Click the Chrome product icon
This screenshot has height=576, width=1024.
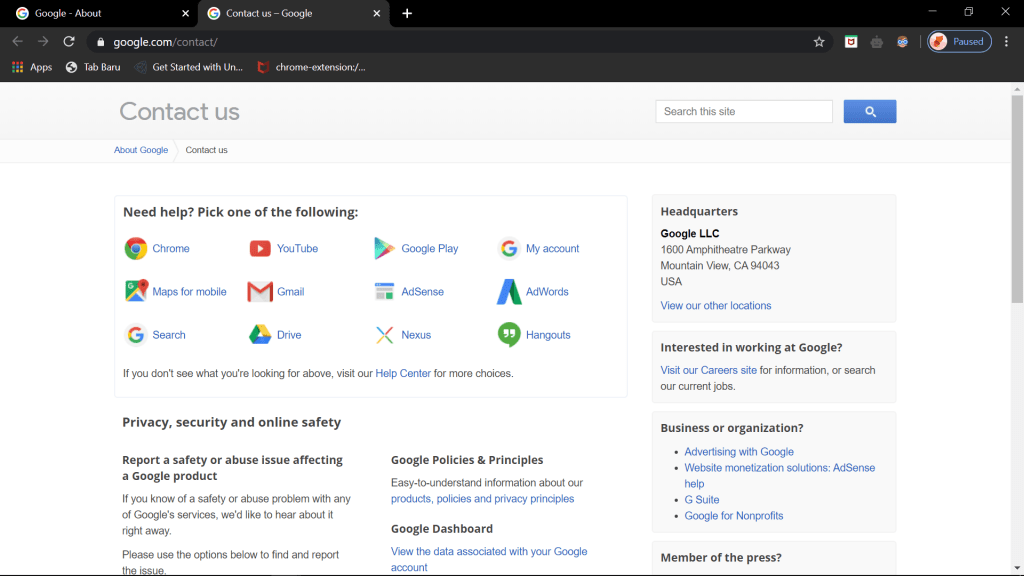tap(136, 249)
